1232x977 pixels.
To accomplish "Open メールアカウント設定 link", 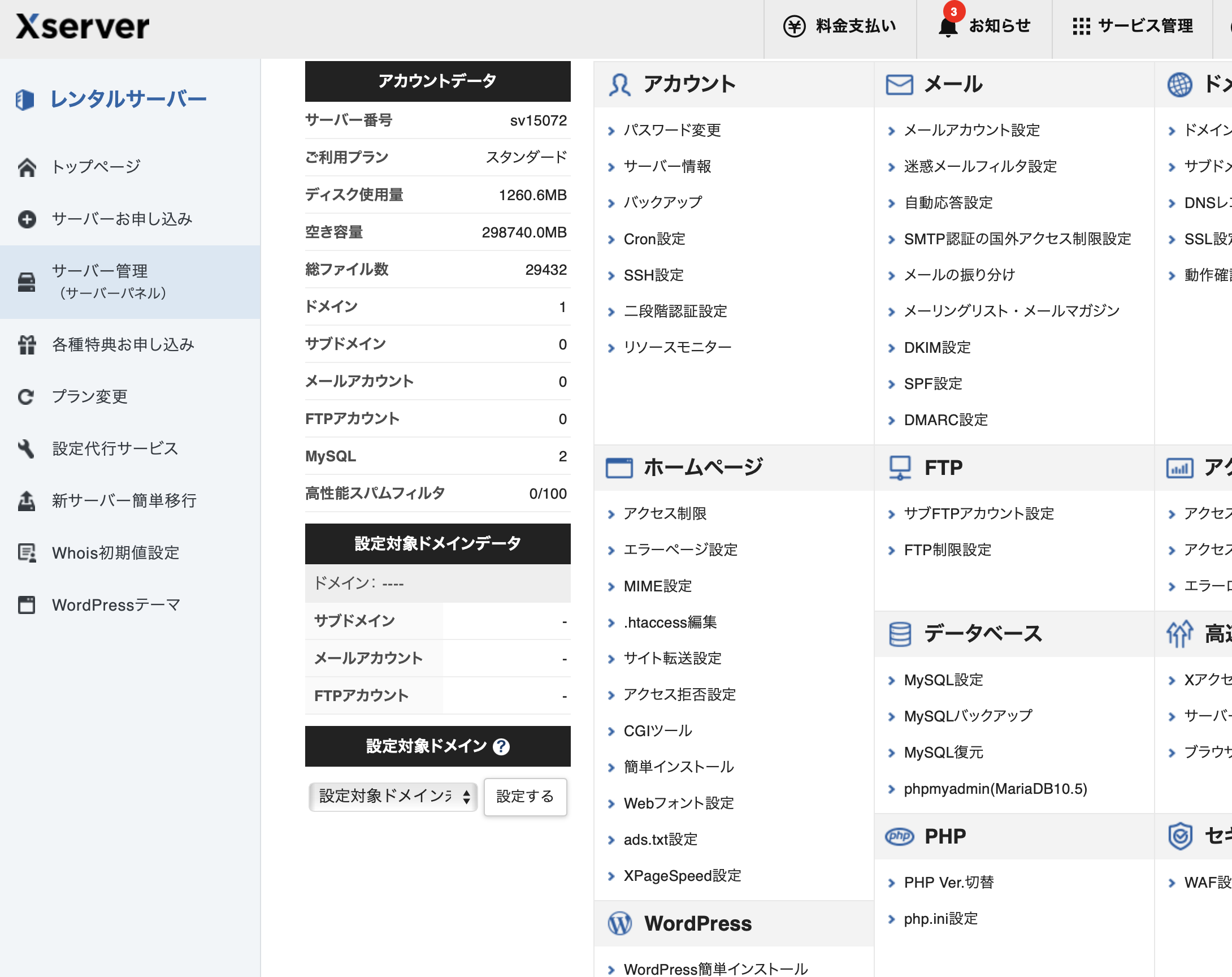I will [971, 131].
